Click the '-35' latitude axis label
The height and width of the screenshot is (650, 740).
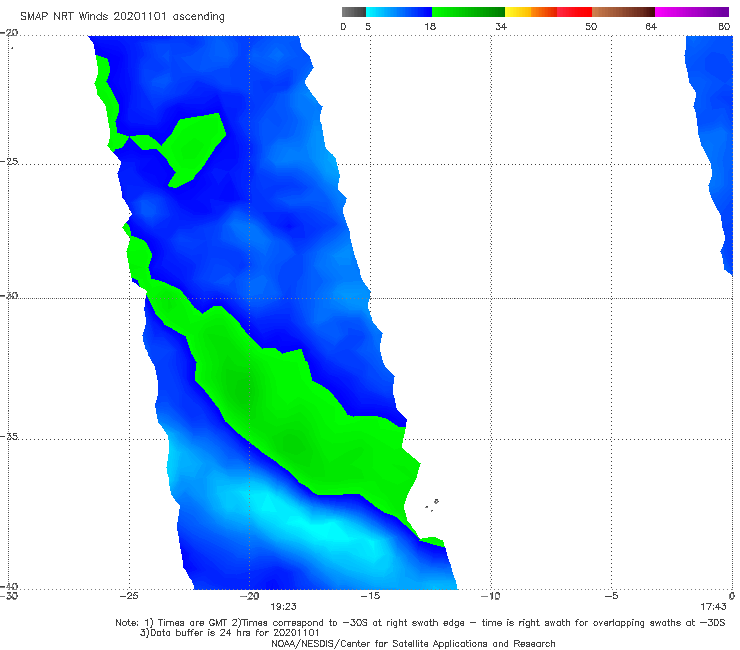pos(9,437)
